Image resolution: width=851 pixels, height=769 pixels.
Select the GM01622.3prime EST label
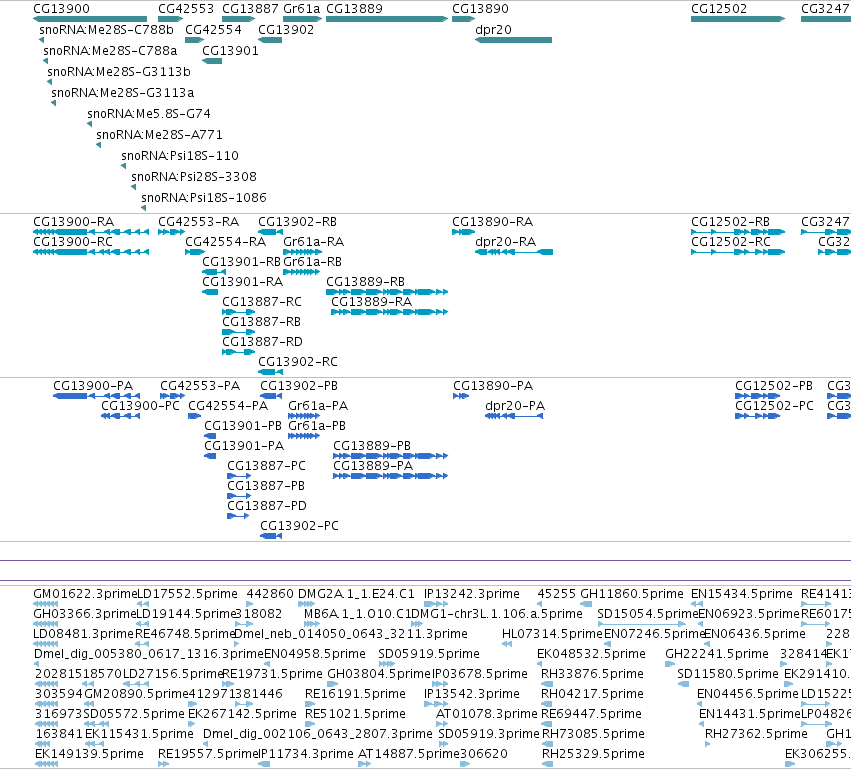pos(85,594)
